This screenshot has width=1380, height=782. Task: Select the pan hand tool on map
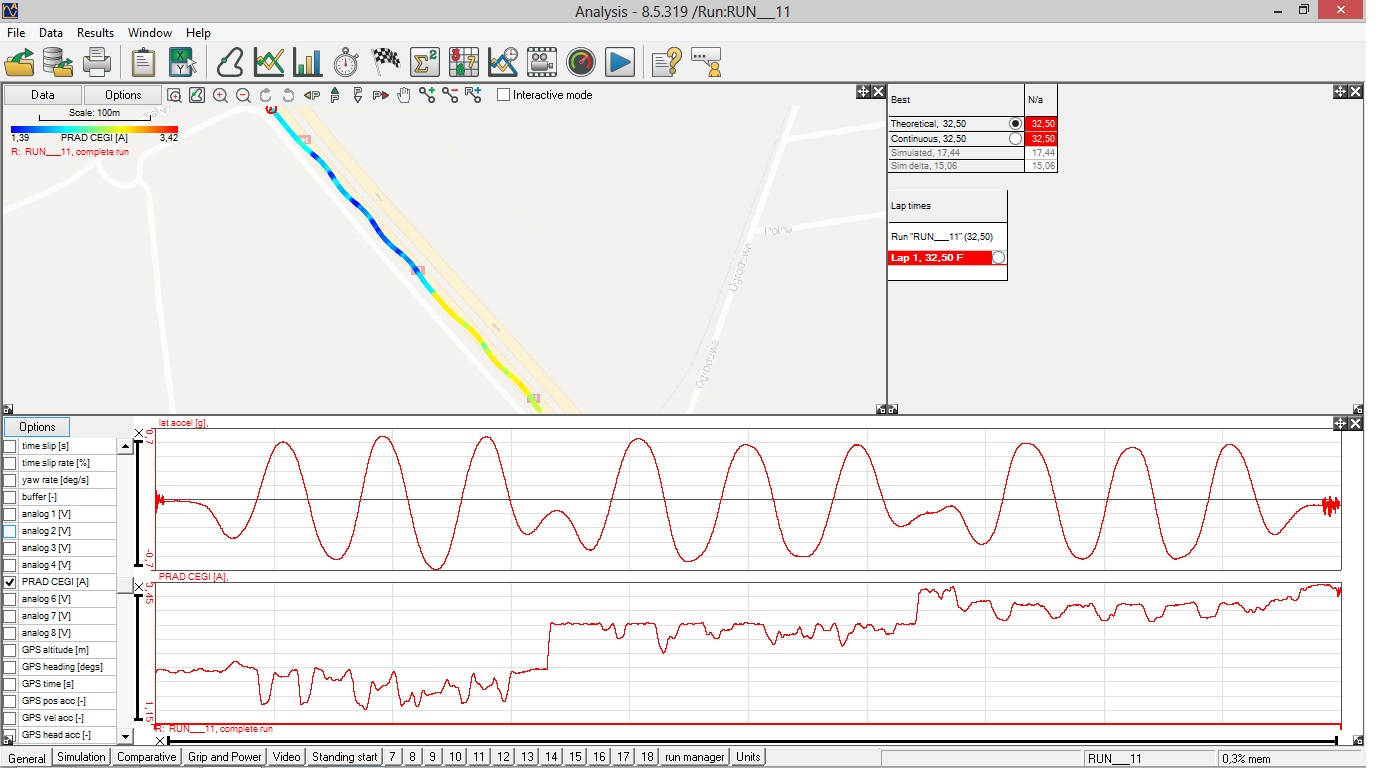pyautogui.click(x=404, y=95)
